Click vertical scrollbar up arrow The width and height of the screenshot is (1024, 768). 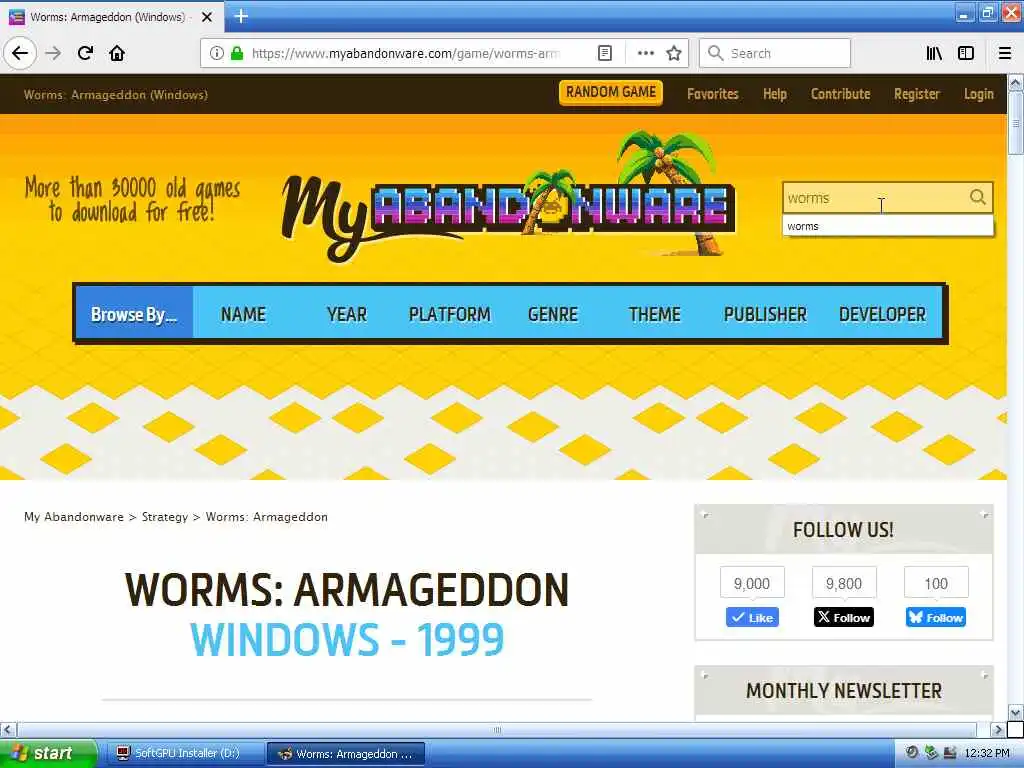(x=1016, y=83)
